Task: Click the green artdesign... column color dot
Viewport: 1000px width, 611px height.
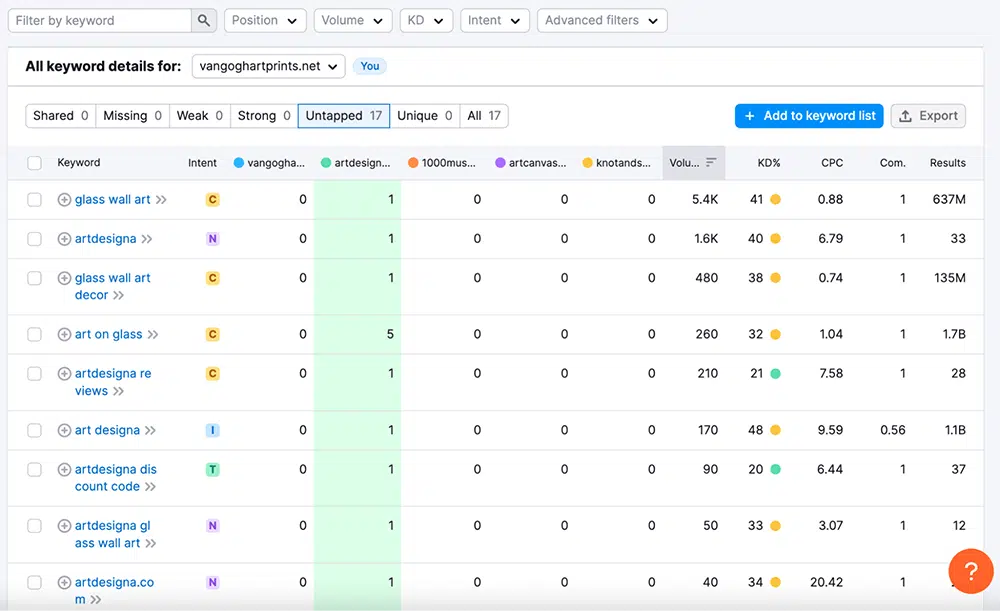Action: coord(326,163)
